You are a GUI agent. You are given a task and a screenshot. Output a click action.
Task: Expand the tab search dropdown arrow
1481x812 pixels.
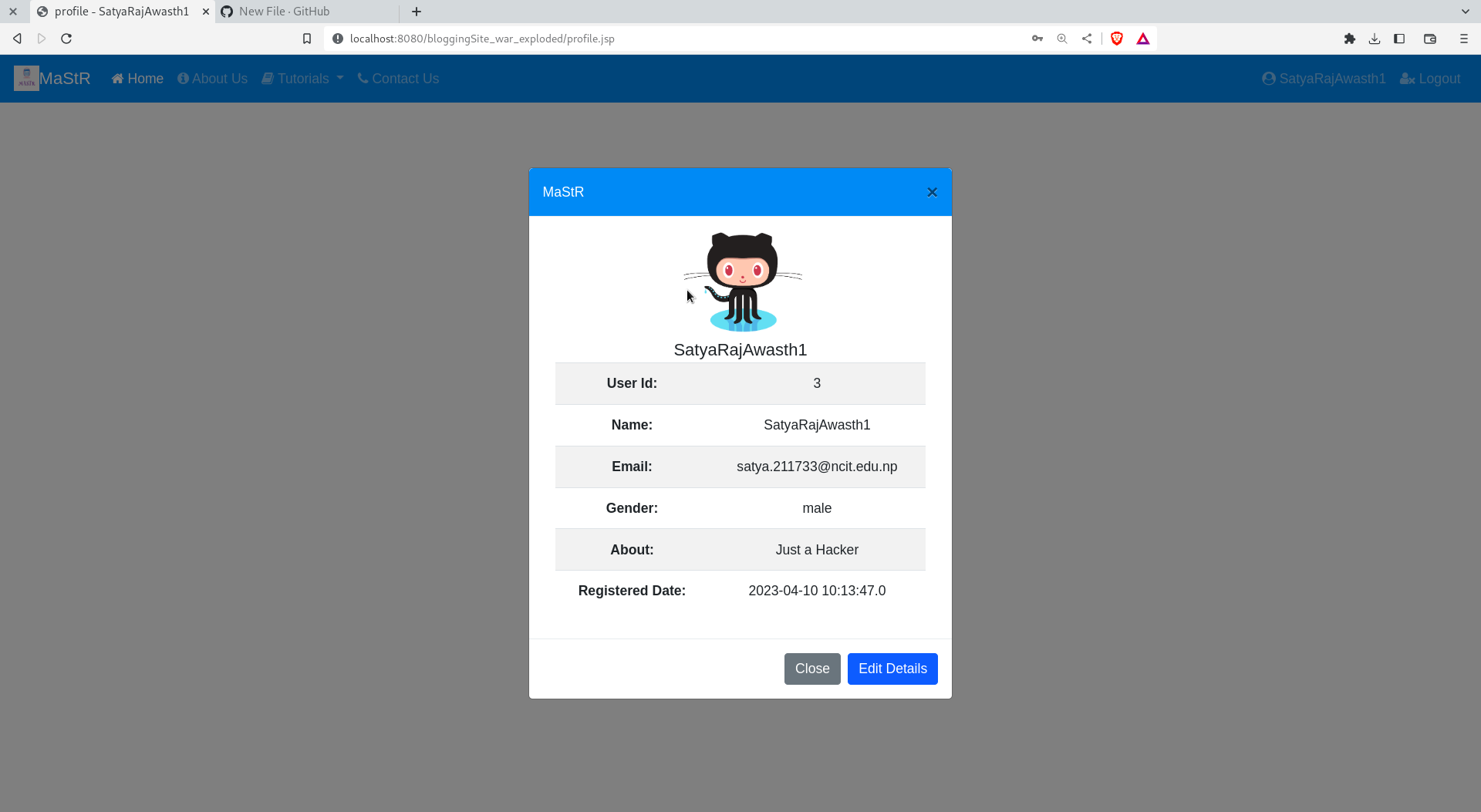(1466, 12)
